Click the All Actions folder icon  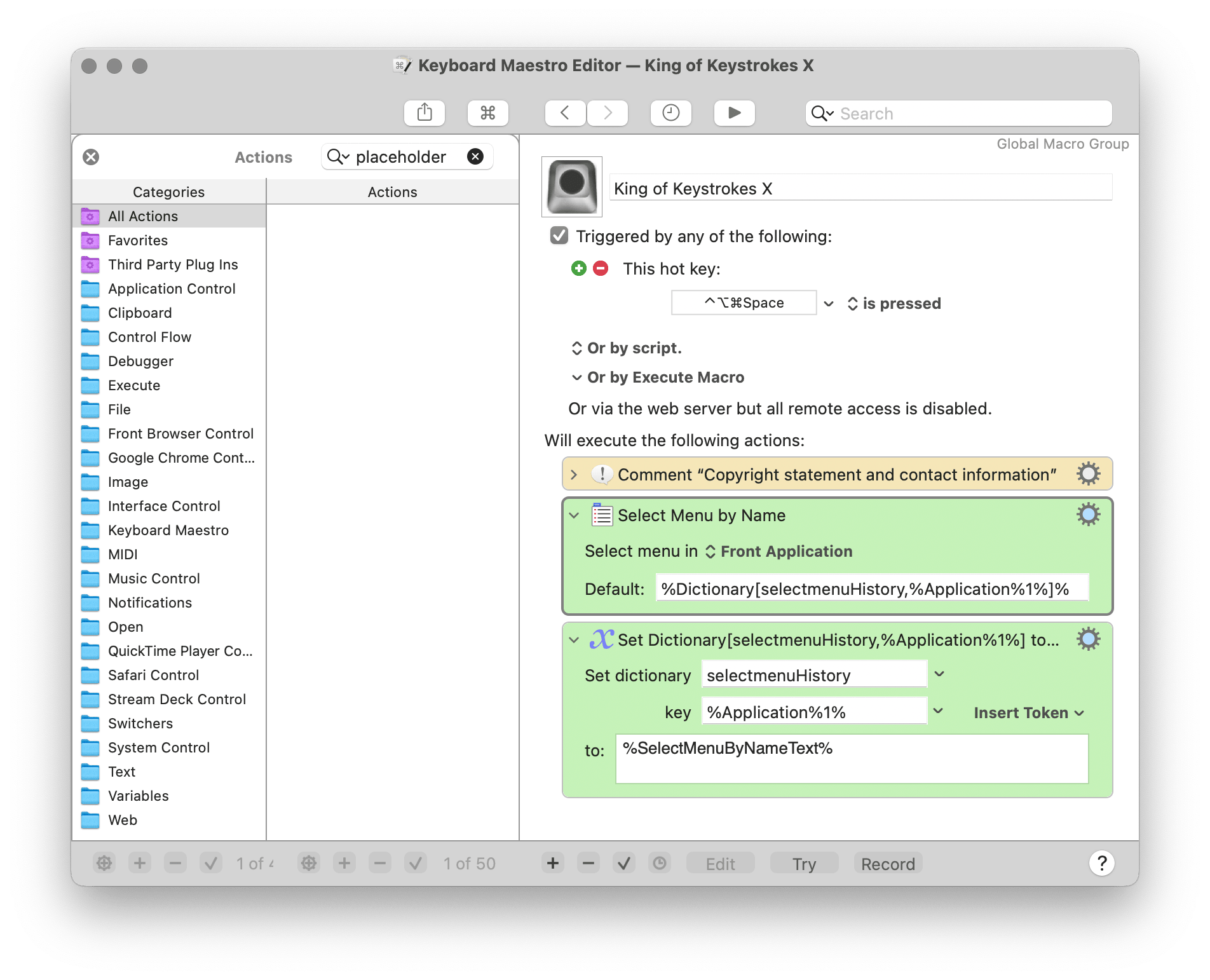click(x=90, y=217)
